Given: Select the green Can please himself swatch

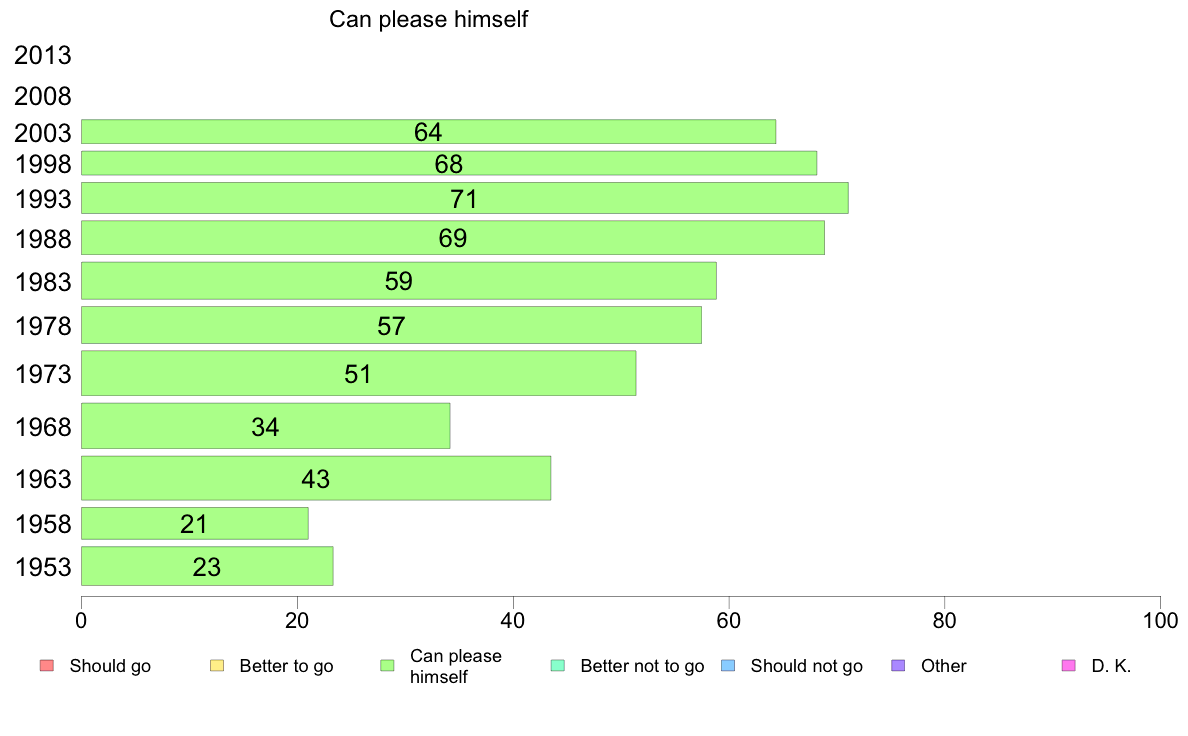Looking at the screenshot, I should point(387,666).
